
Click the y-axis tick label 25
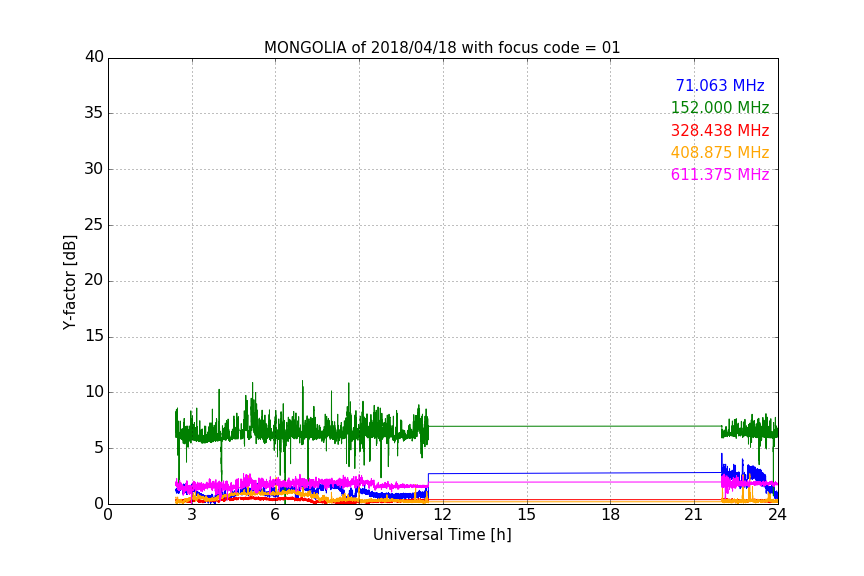[94, 225]
